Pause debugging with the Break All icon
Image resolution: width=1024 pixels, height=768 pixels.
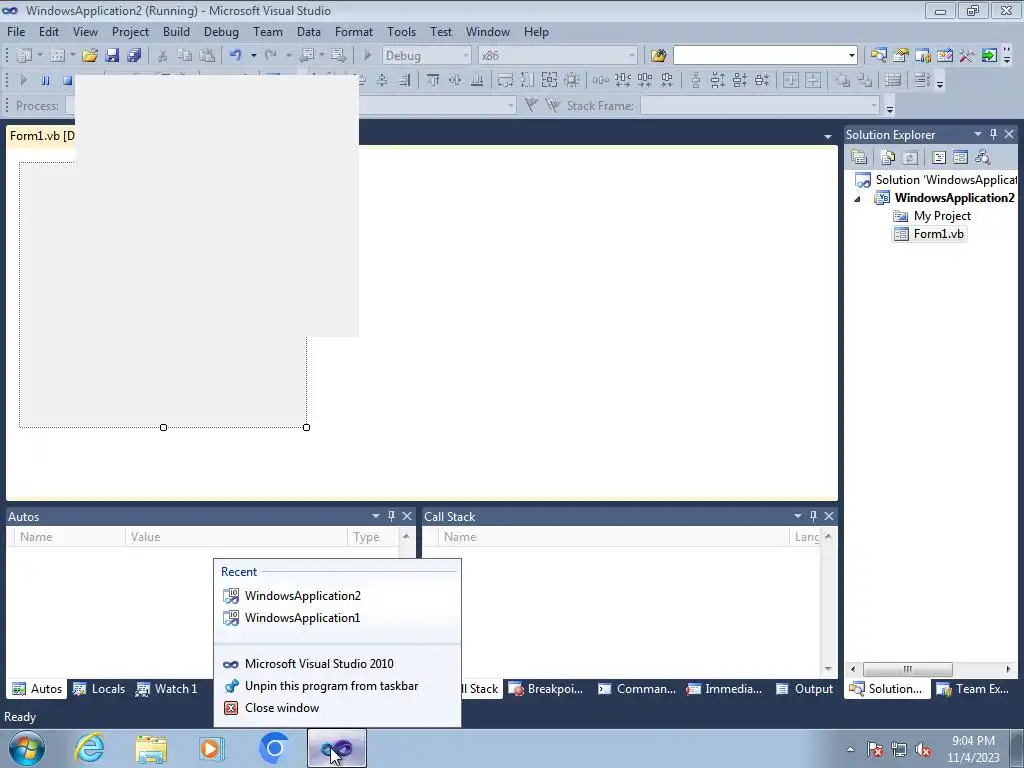(x=45, y=80)
